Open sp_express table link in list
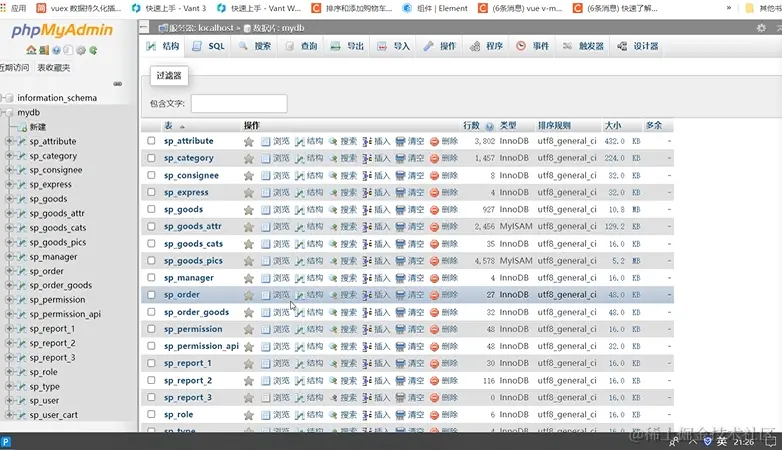The height and width of the screenshot is (450, 782). [186, 193]
